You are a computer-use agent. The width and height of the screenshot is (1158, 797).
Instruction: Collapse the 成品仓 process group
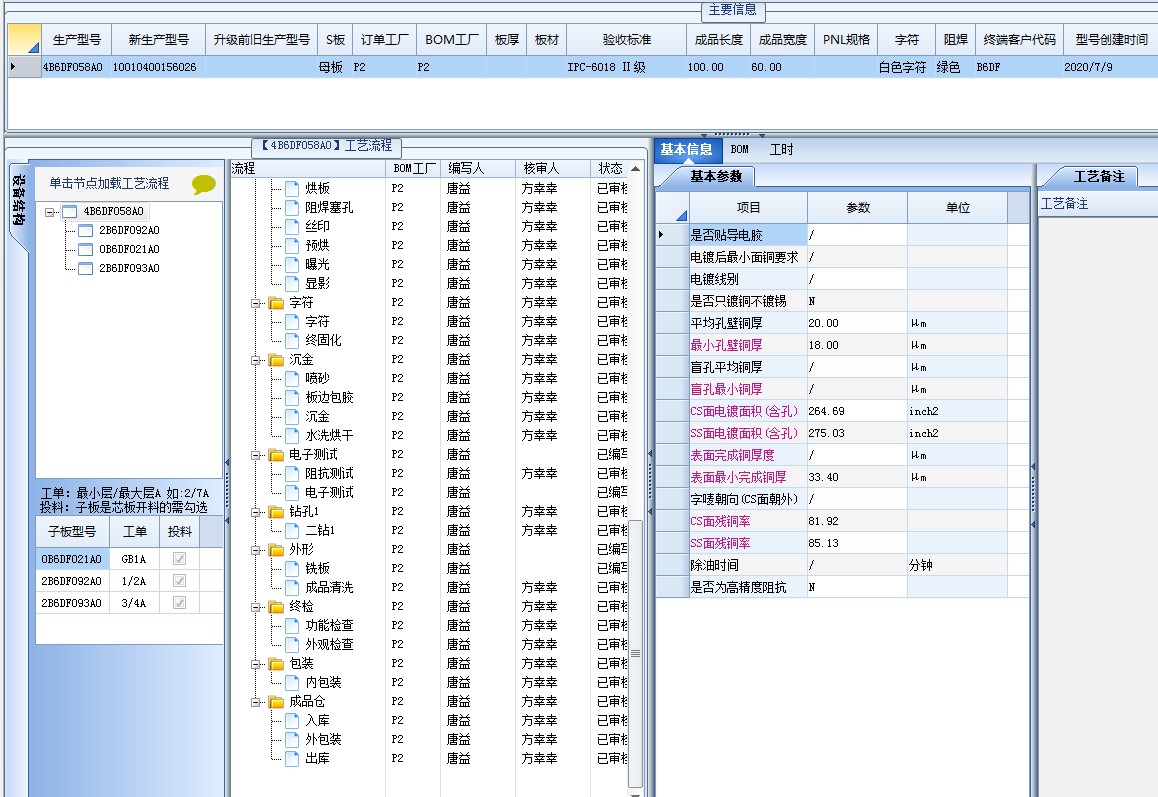(x=256, y=702)
